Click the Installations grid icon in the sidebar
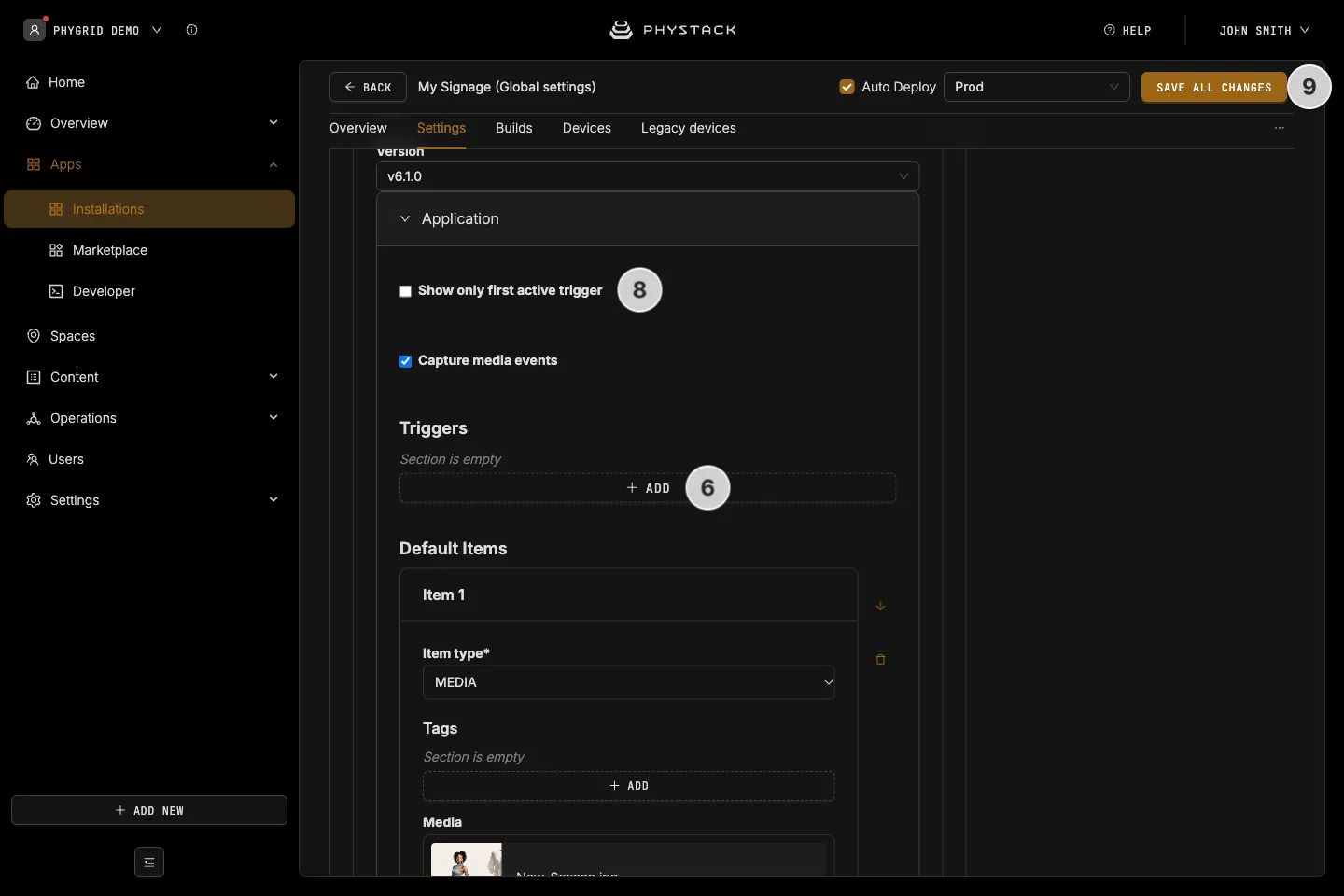Viewport: 1344px width, 896px height. click(x=56, y=209)
